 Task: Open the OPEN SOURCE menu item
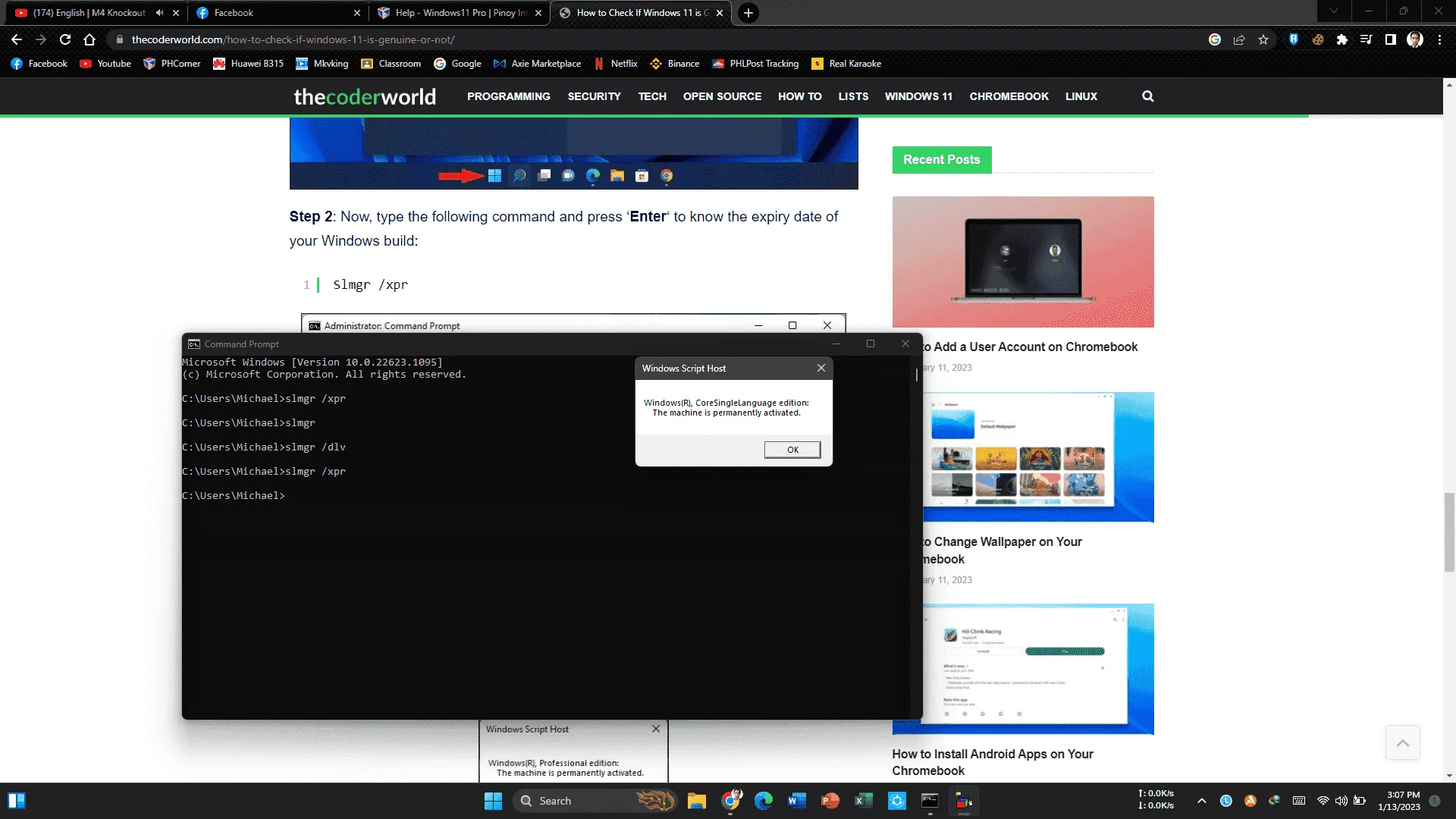click(722, 96)
